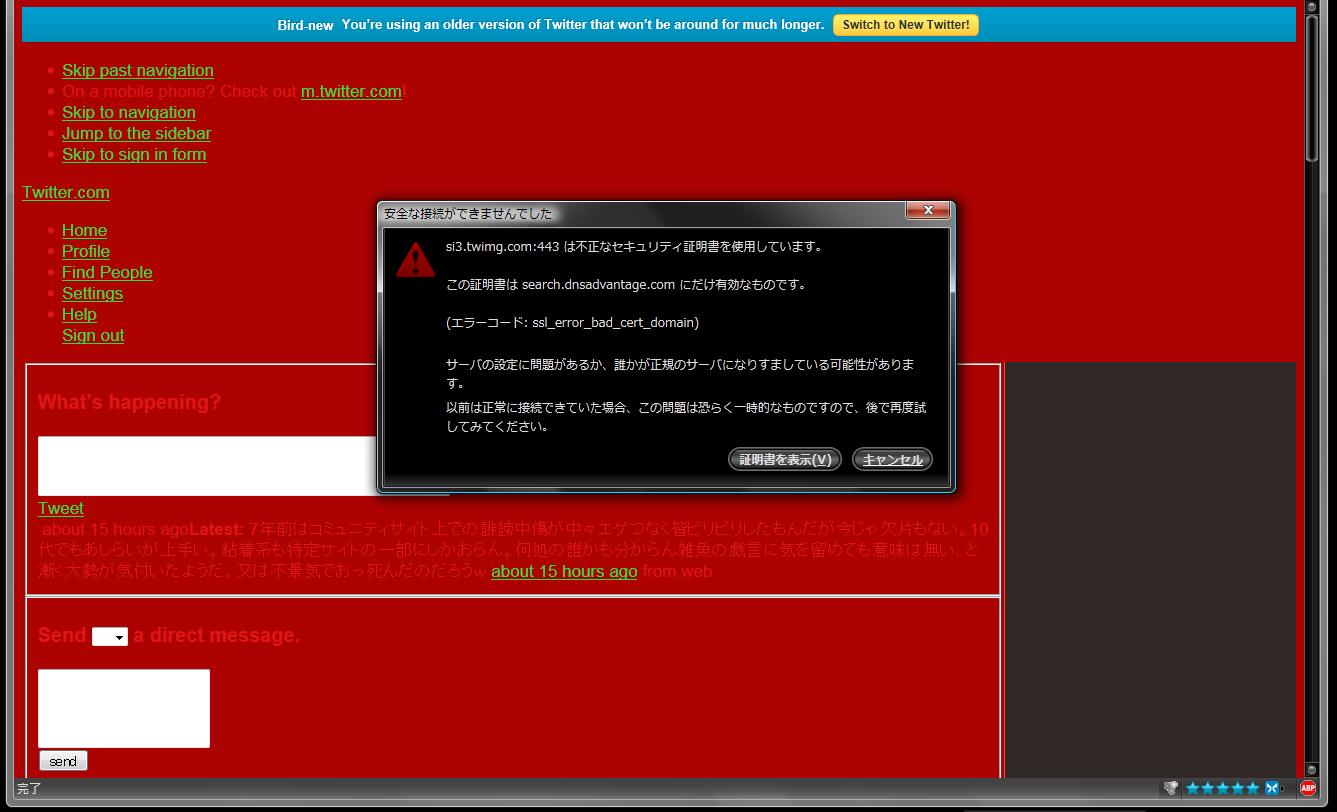
Task: Click the scrollbar down arrow at bottom
Action: coord(1313,770)
